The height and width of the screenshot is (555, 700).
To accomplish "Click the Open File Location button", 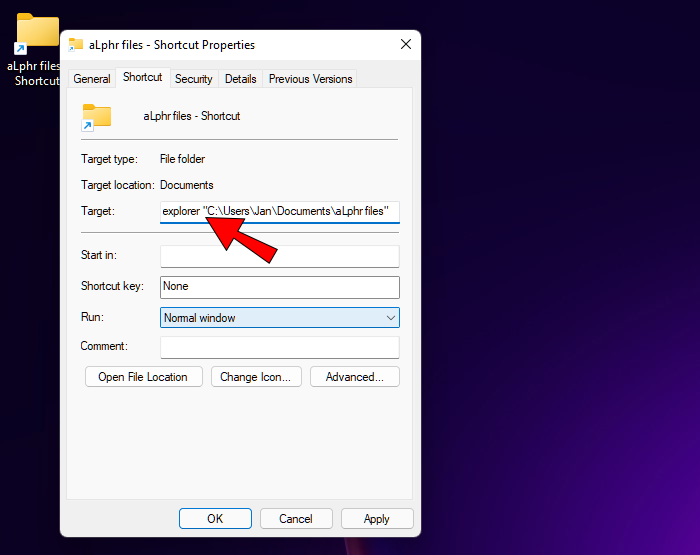I will (144, 377).
